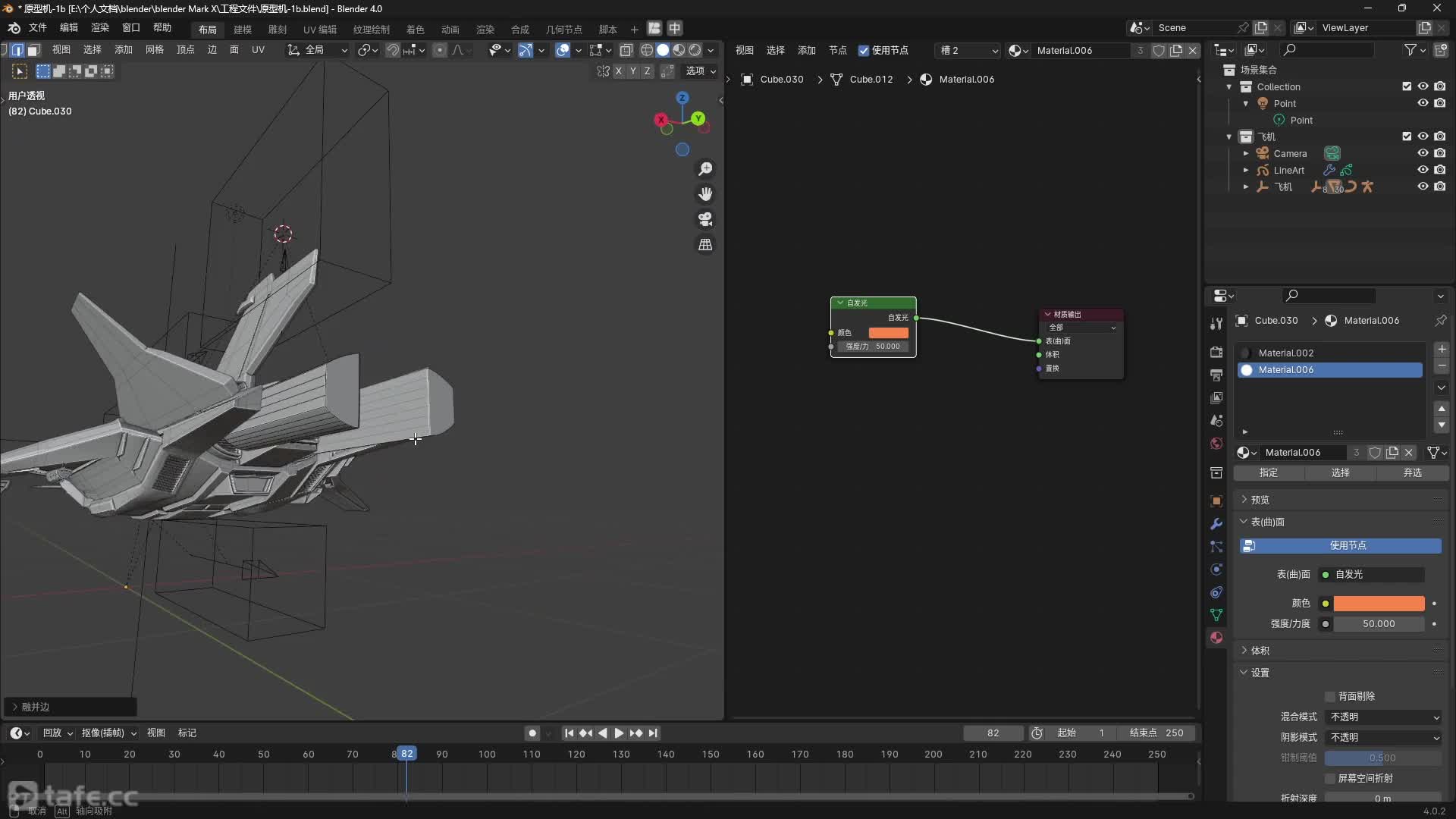Open Playback dropdown in timeline
Image resolution: width=1456 pixels, height=819 pixels.
(58, 733)
